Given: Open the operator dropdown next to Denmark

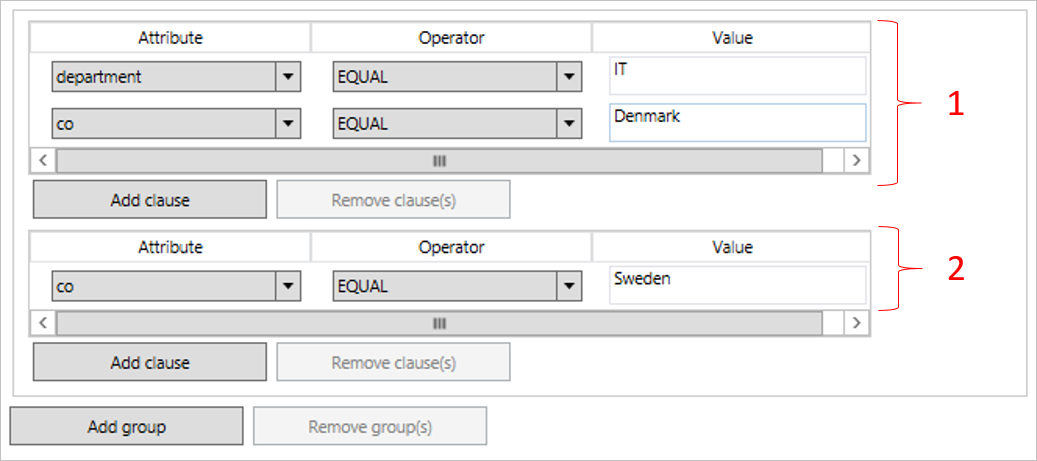Looking at the screenshot, I should tap(569, 124).
